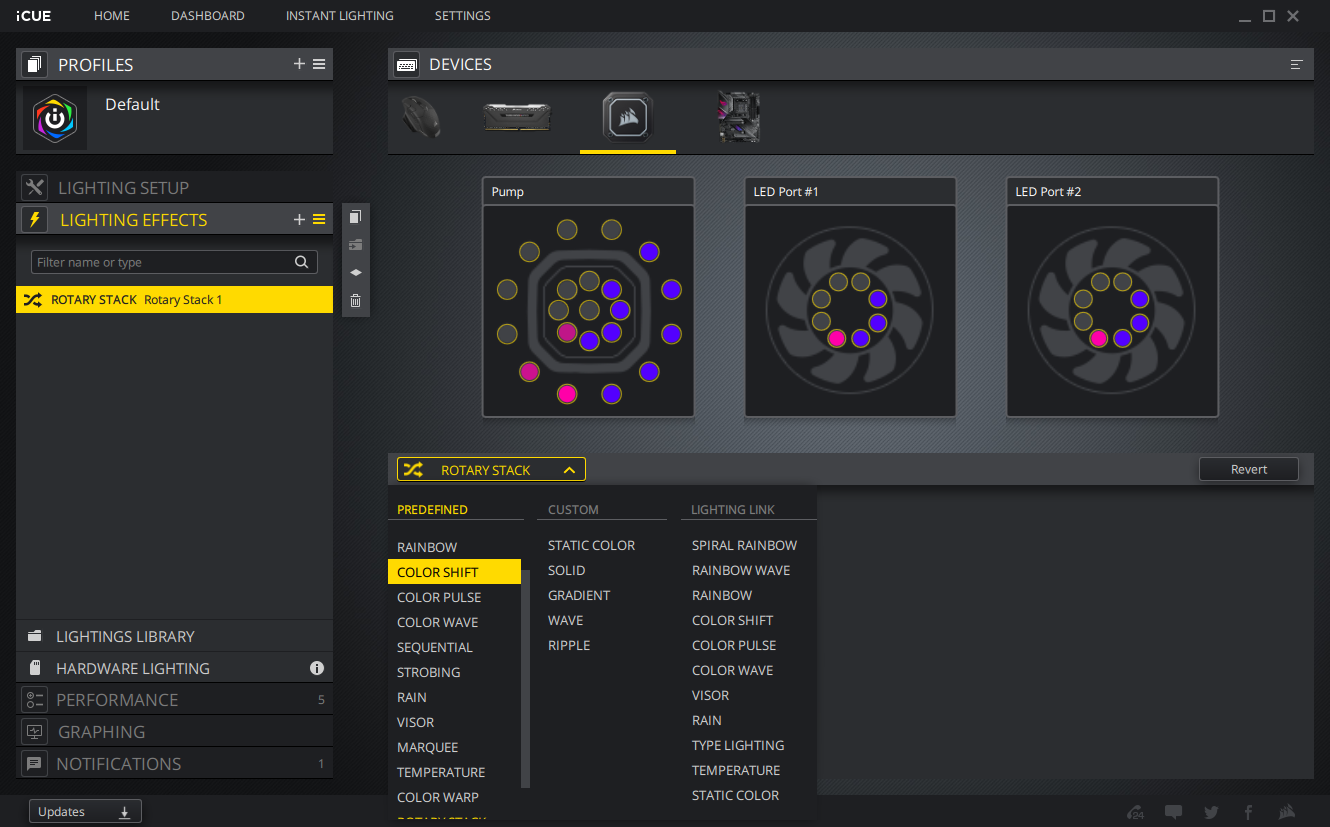Image resolution: width=1330 pixels, height=827 pixels.
Task: Expand the Graphing section
Action: 174,732
